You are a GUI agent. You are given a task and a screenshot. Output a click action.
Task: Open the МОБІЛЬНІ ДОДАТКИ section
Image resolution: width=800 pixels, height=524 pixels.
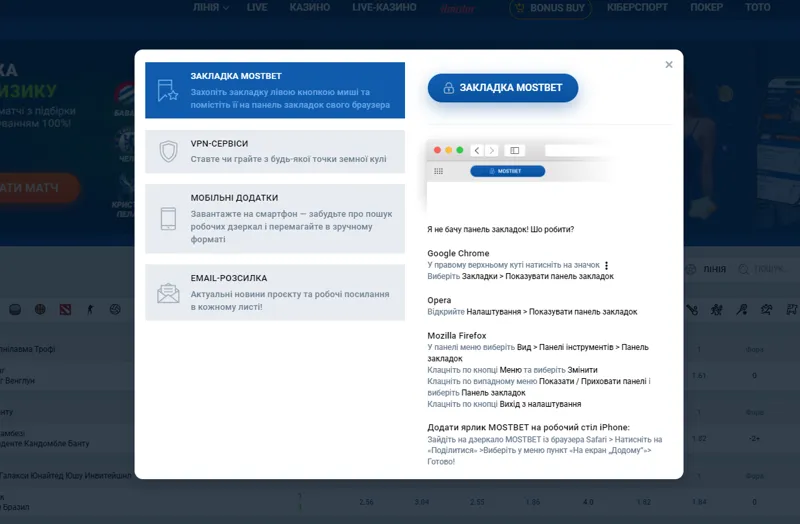(x=275, y=218)
